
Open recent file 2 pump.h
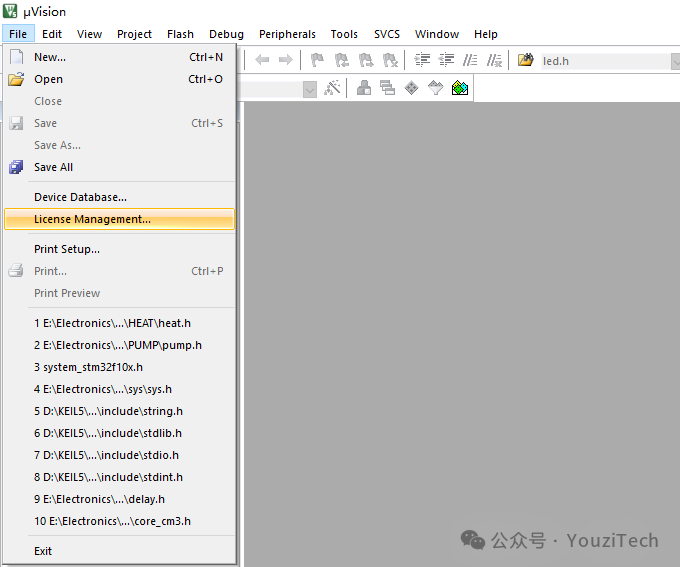(120, 345)
